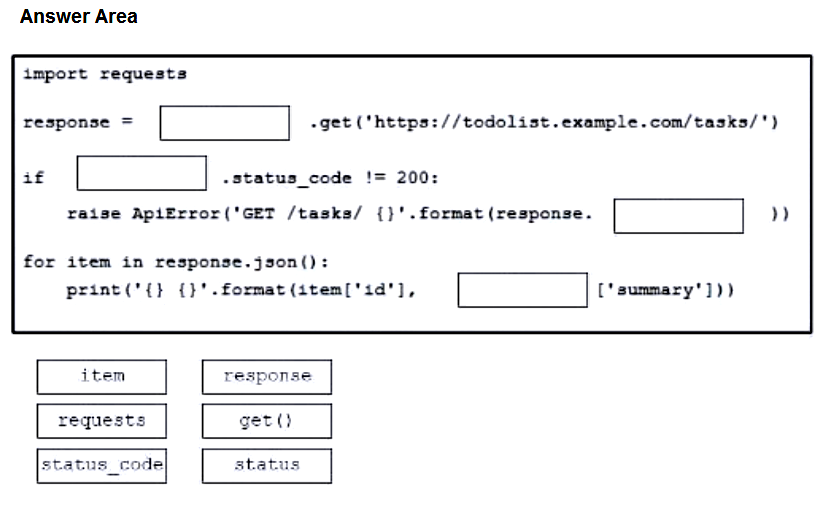The height and width of the screenshot is (518, 838).
Task: Click the '.status_code != 200:' text
Action: tap(330, 177)
